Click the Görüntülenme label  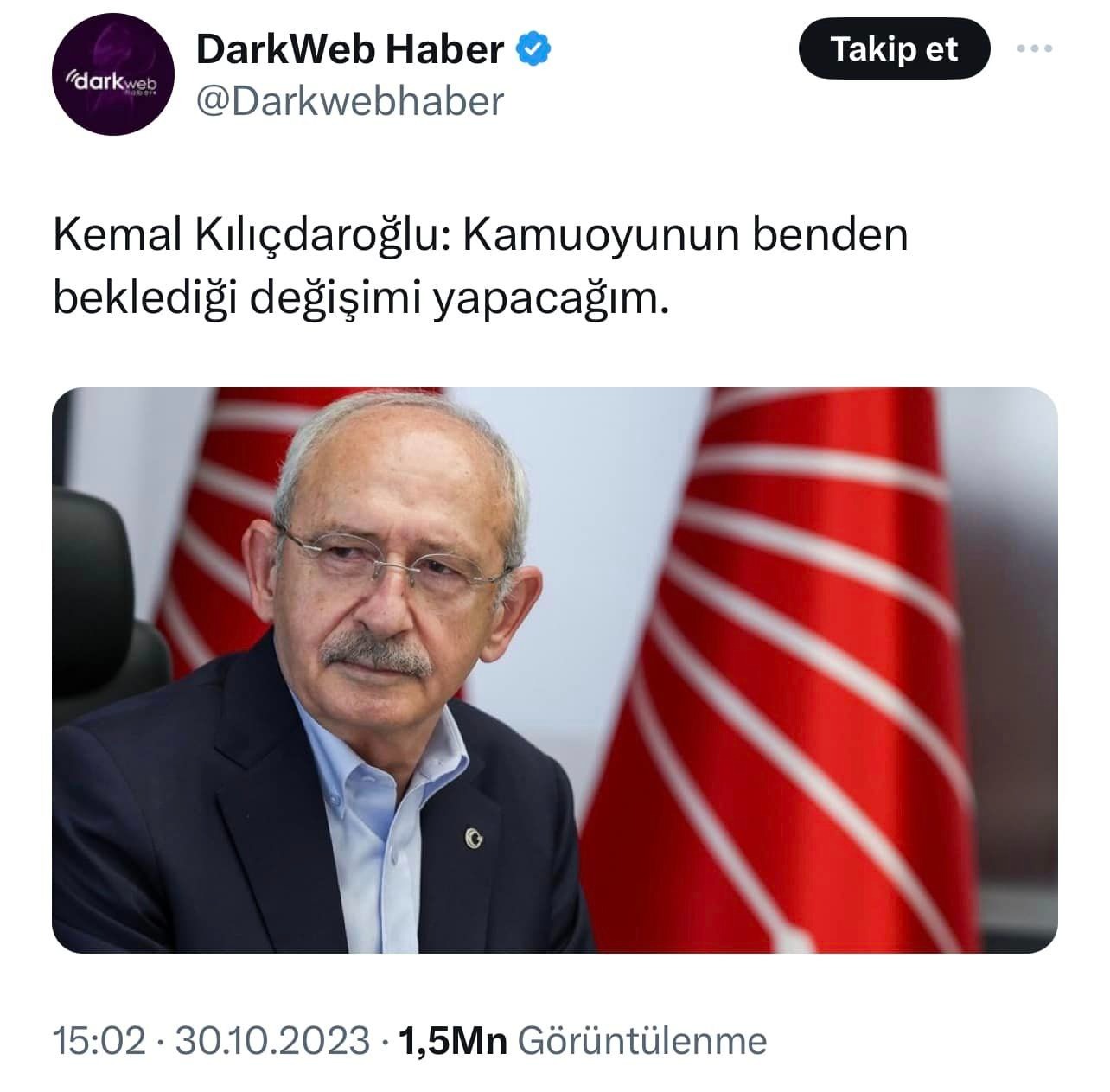pos(641,1040)
